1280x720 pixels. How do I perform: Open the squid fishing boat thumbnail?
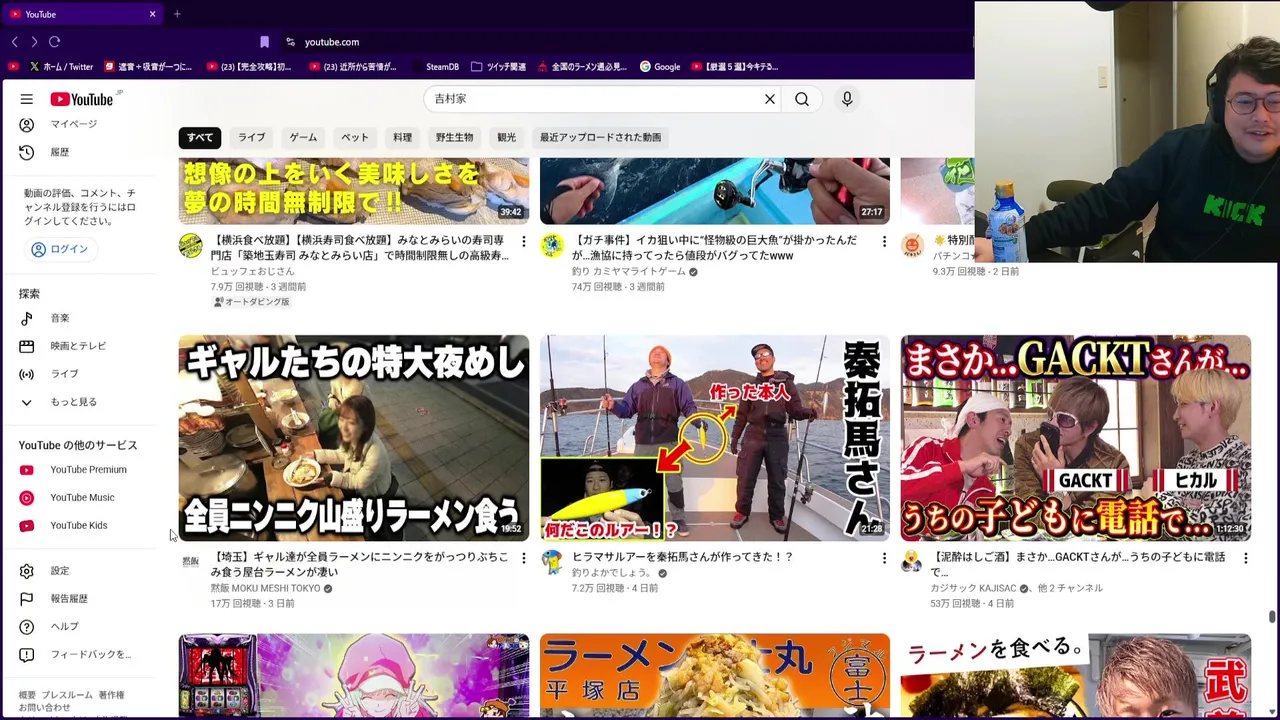[x=715, y=191]
